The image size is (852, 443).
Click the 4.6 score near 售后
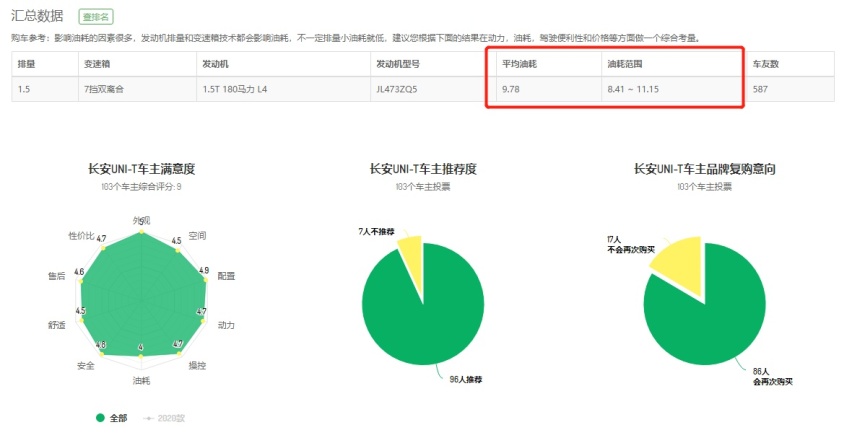coord(79,272)
